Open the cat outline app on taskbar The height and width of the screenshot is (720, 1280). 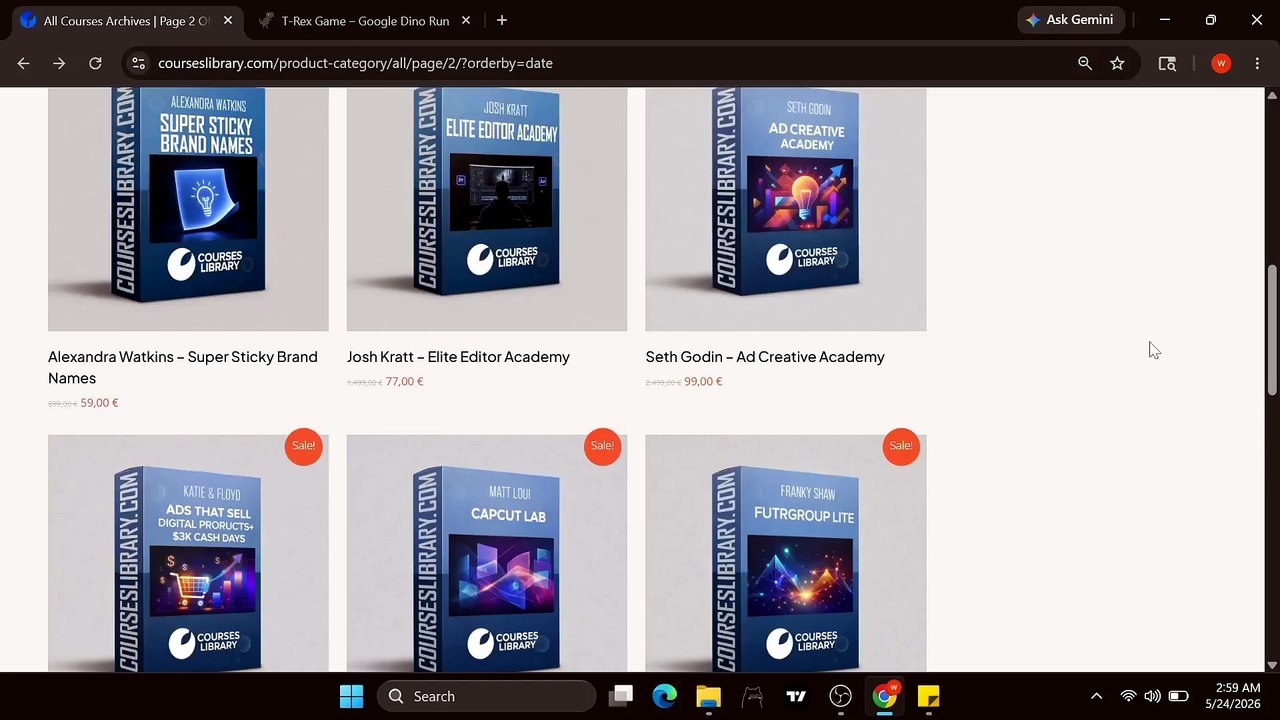pos(752,696)
